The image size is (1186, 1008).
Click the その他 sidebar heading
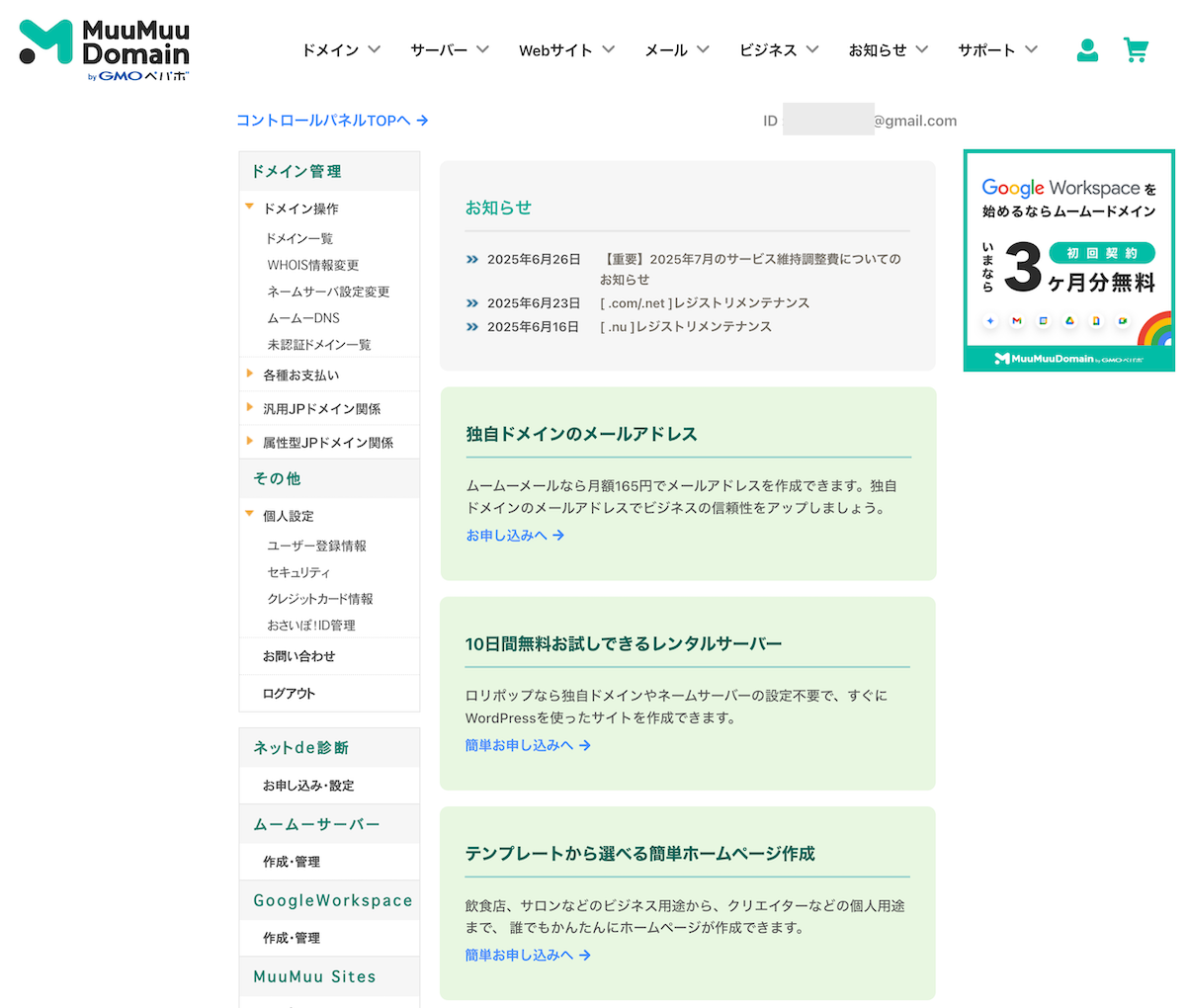[277, 479]
